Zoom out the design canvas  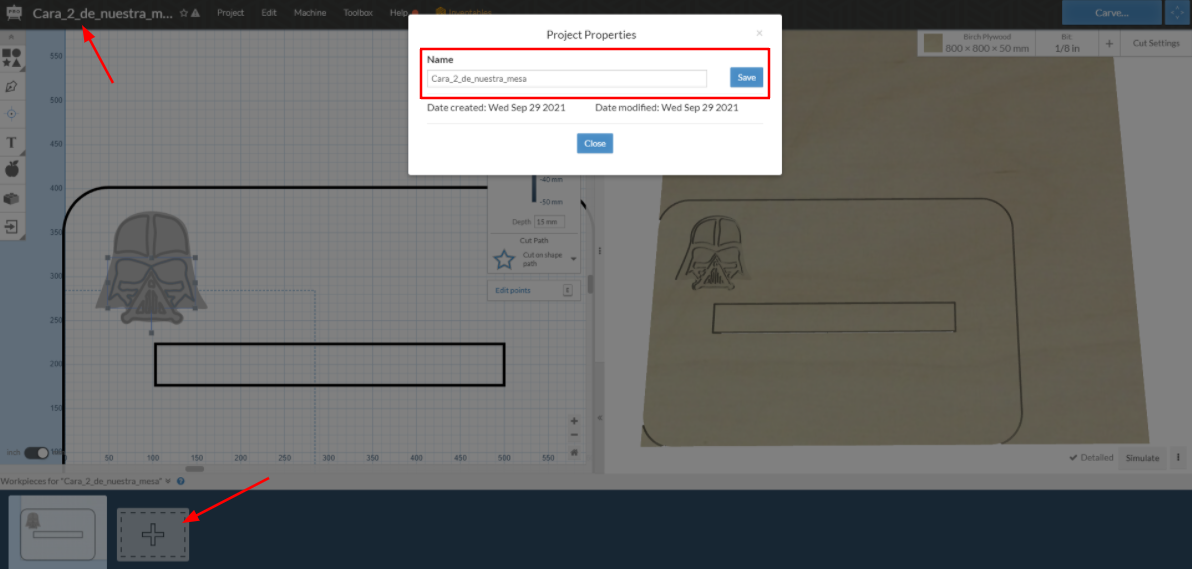574,435
